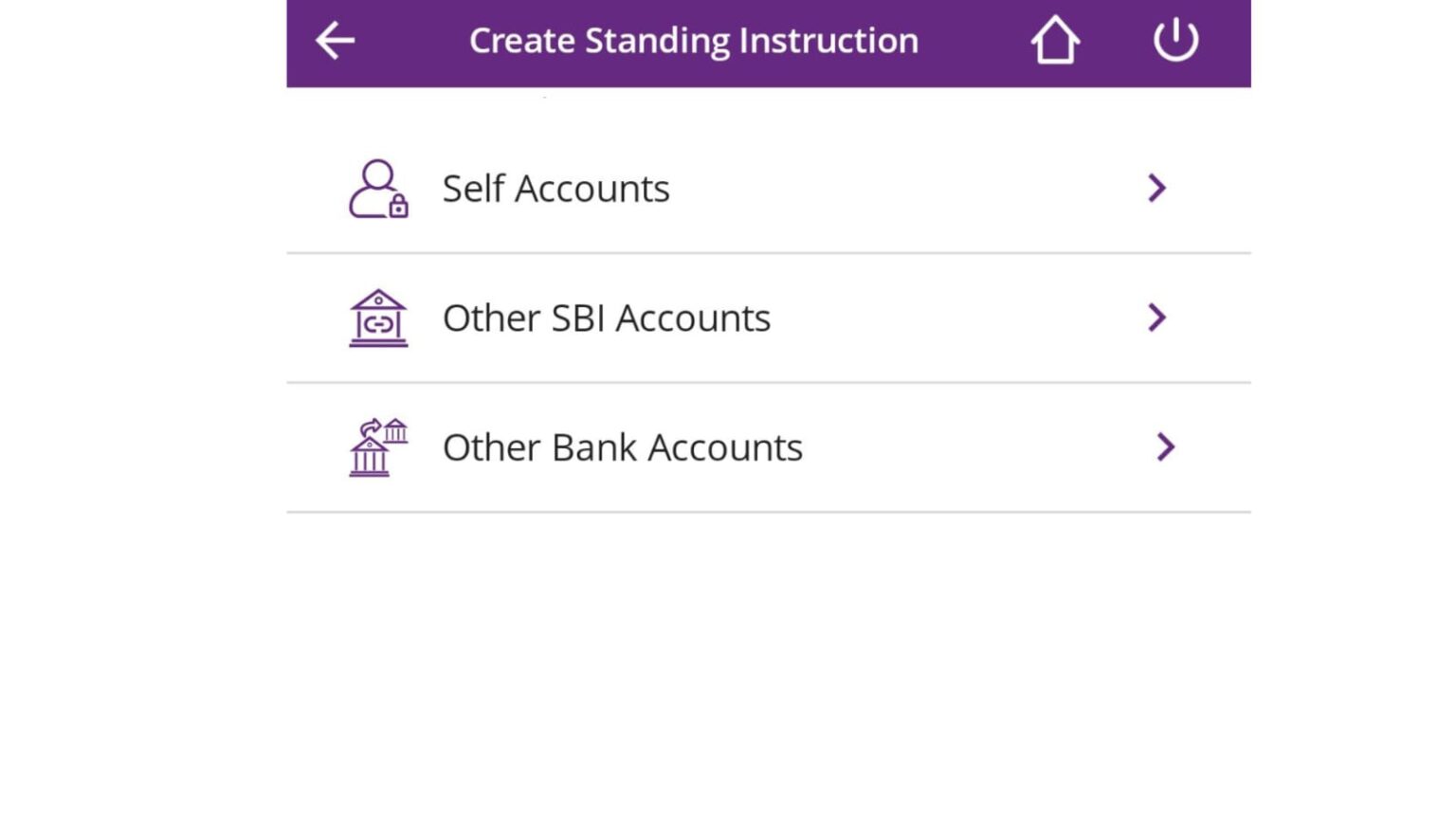Viewport: 1456px width, 819px height.
Task: Click the back arrow icon
Action: [333, 40]
